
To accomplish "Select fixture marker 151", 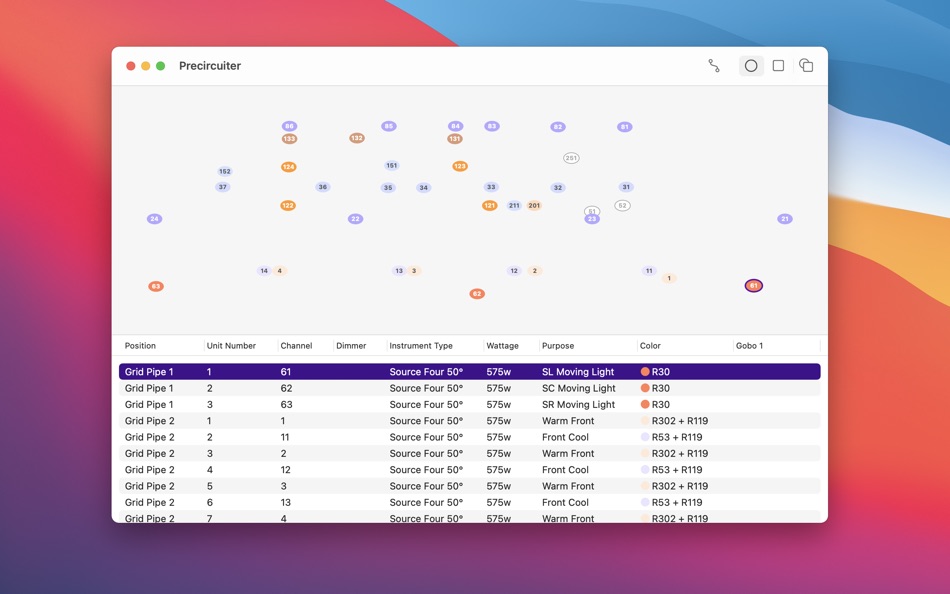I will (391, 165).
